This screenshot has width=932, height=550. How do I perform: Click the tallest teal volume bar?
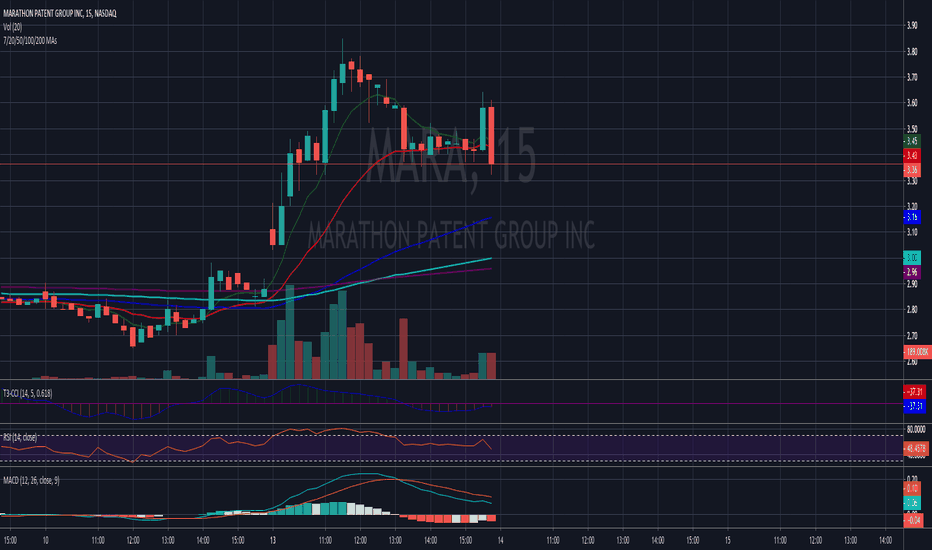[290, 332]
